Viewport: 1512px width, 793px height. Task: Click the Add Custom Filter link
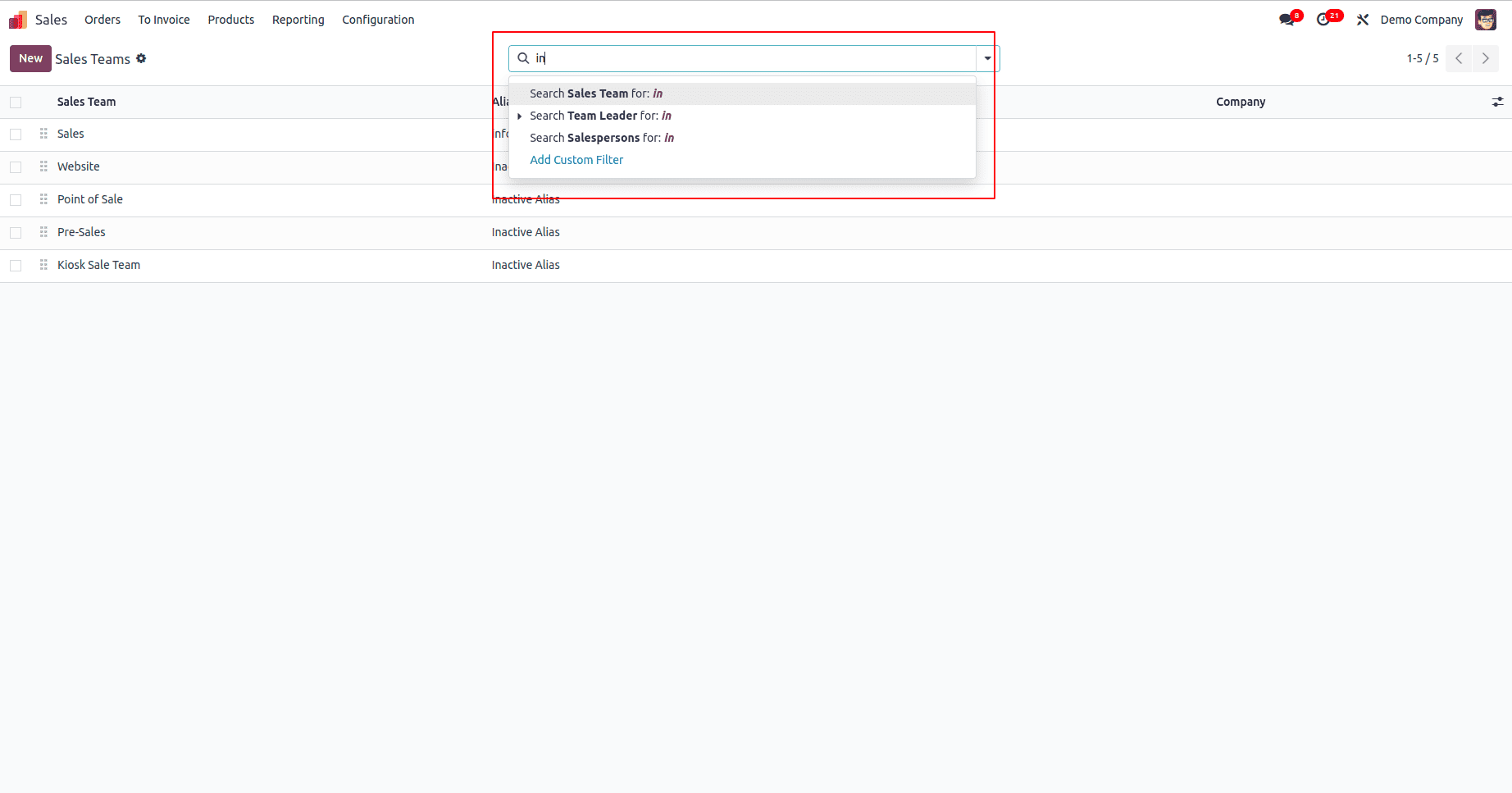coord(576,160)
